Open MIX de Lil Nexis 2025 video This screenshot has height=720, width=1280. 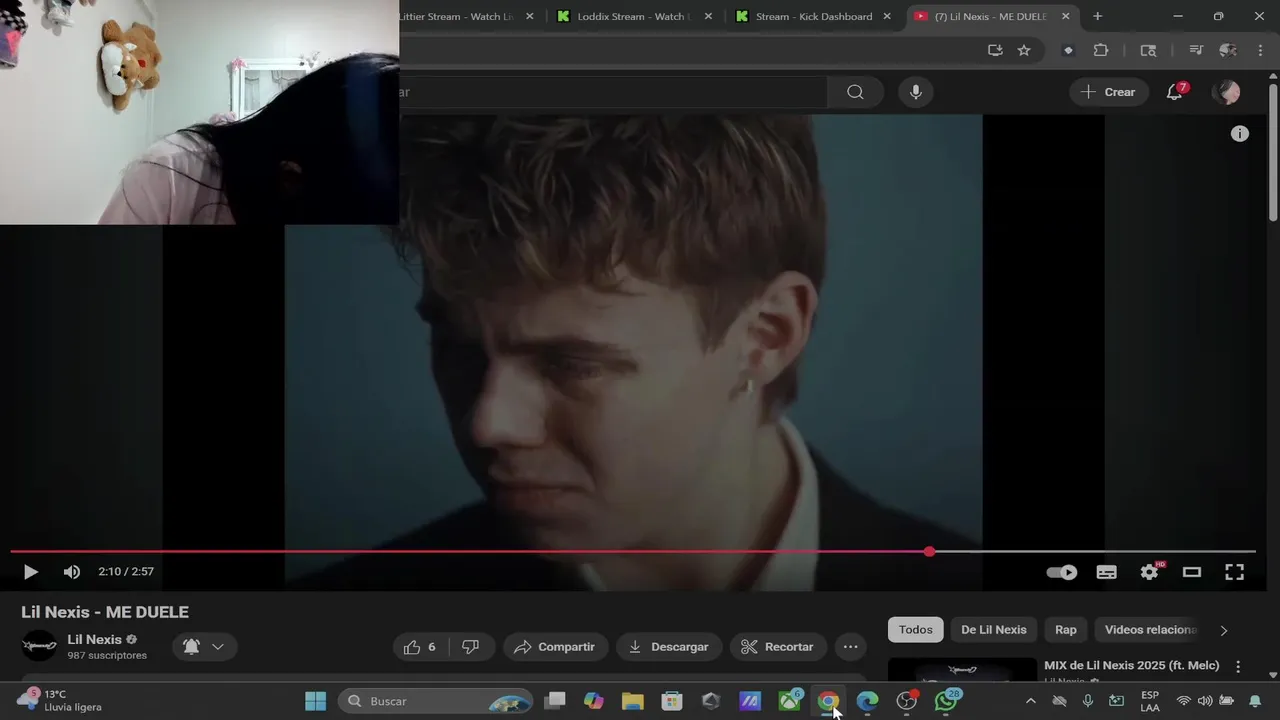(1131, 666)
